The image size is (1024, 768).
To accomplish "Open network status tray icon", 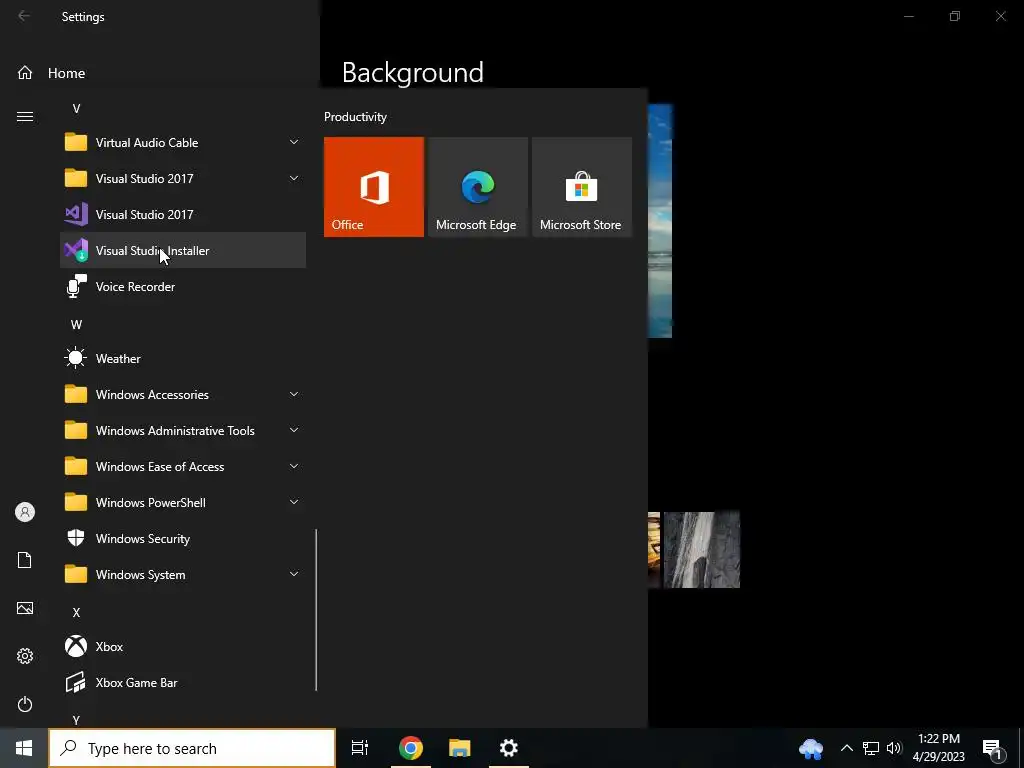I will [871, 748].
